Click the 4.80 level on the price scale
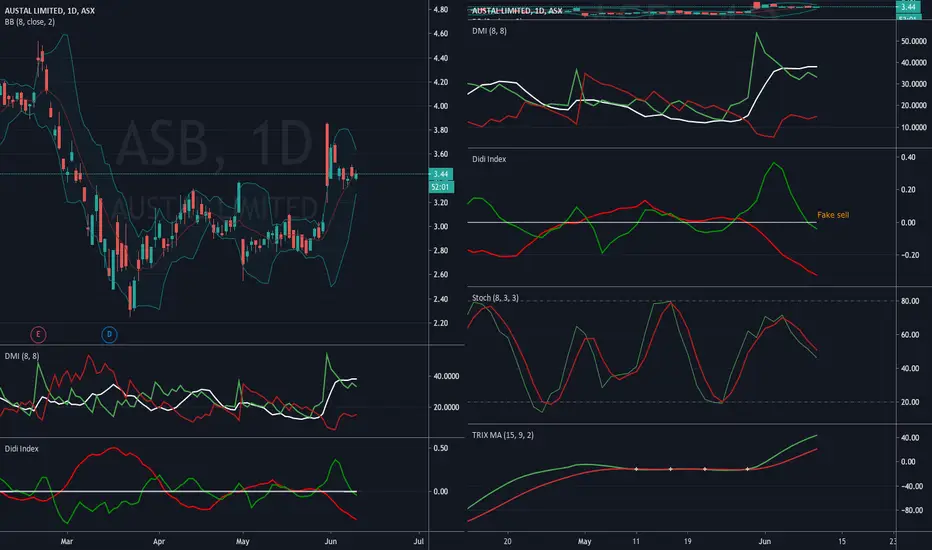Screen dimensions: 932x550 [440, 10]
